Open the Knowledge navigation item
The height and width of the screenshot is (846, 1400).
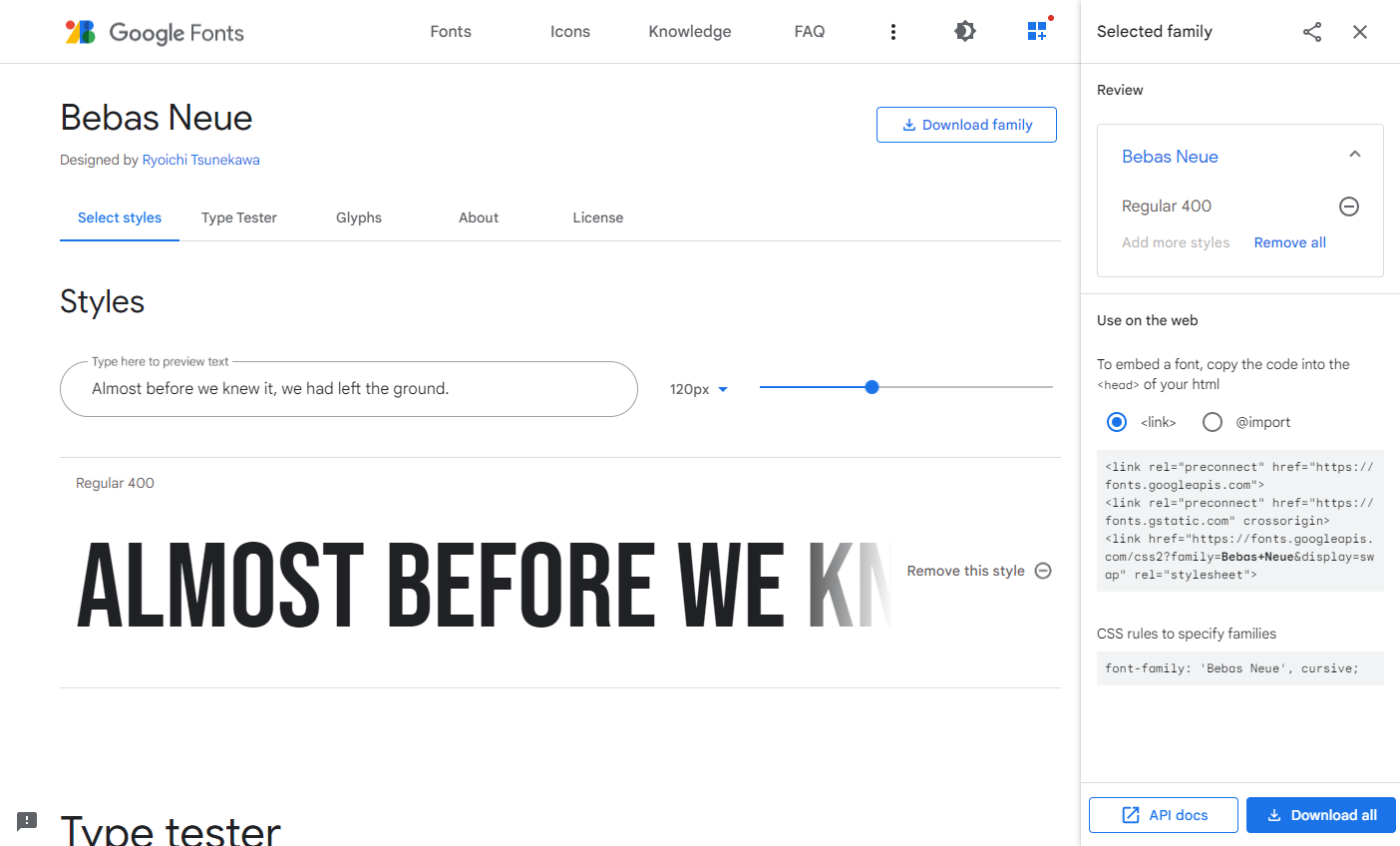coord(690,32)
